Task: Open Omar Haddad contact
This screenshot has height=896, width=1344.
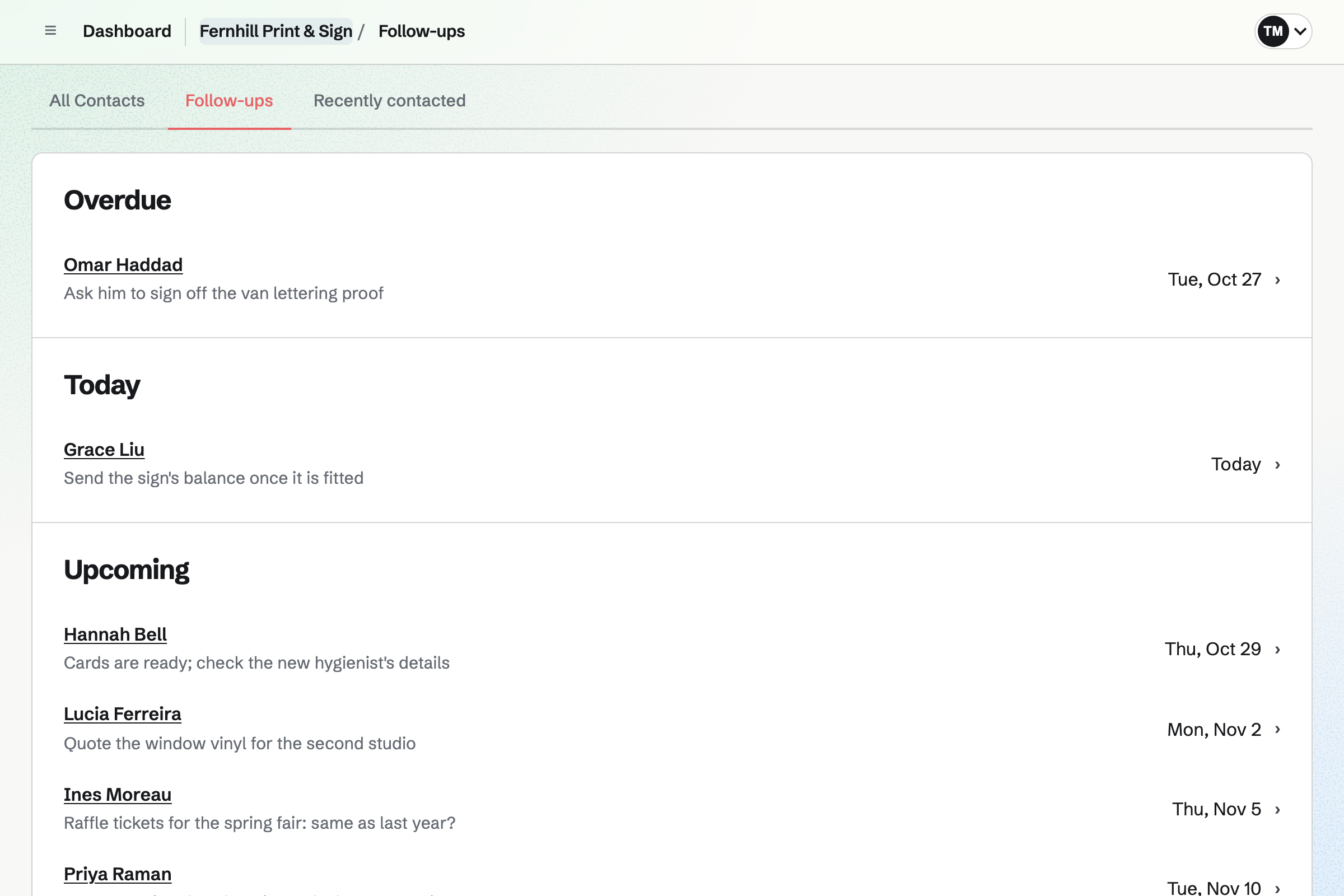Action: [x=123, y=265]
